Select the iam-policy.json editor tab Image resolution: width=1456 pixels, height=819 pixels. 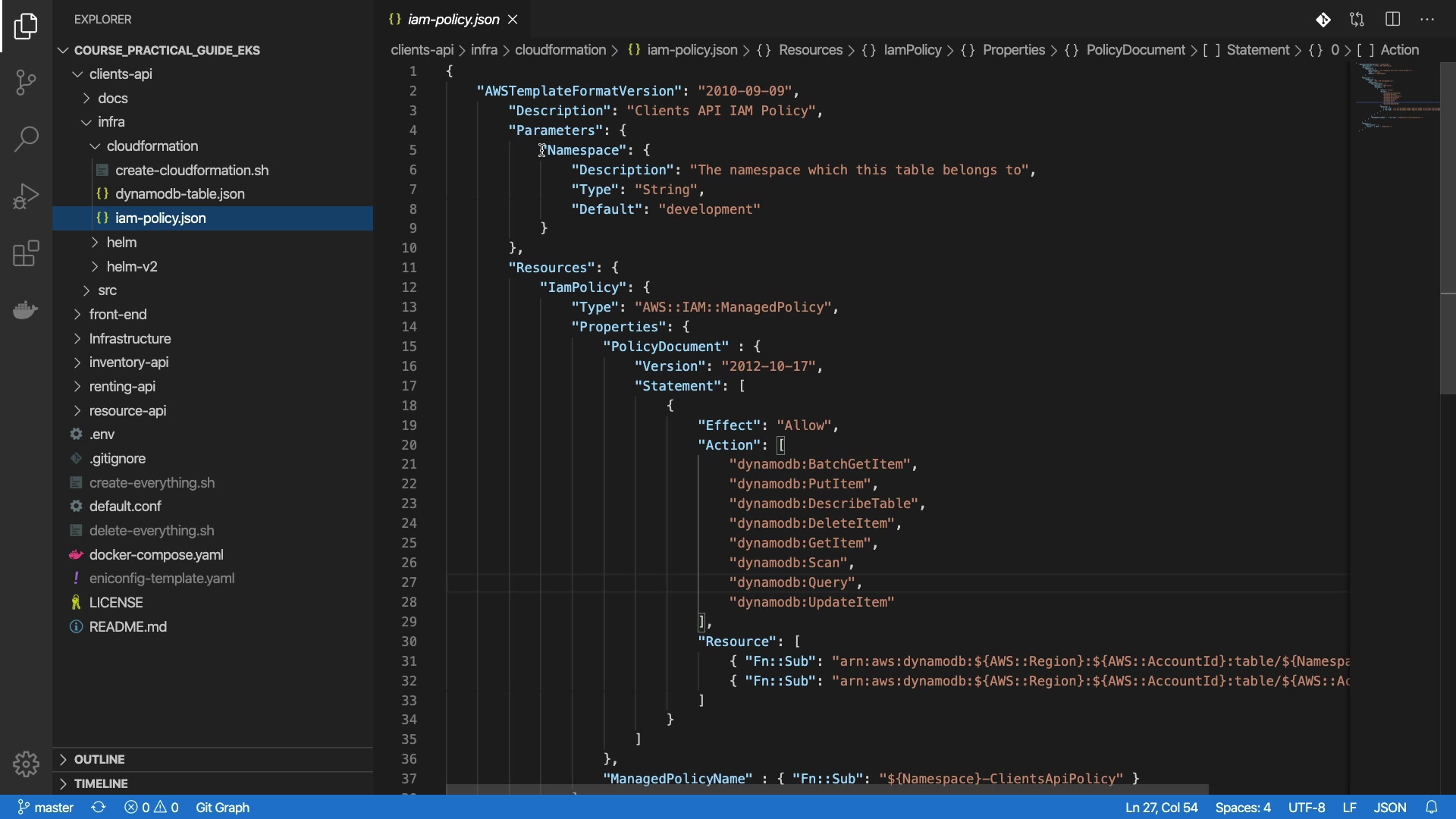coord(453,20)
